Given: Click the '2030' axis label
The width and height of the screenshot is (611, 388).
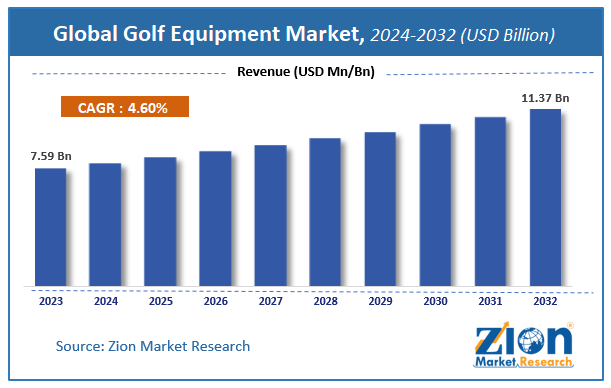Looking at the screenshot, I should point(435,301).
